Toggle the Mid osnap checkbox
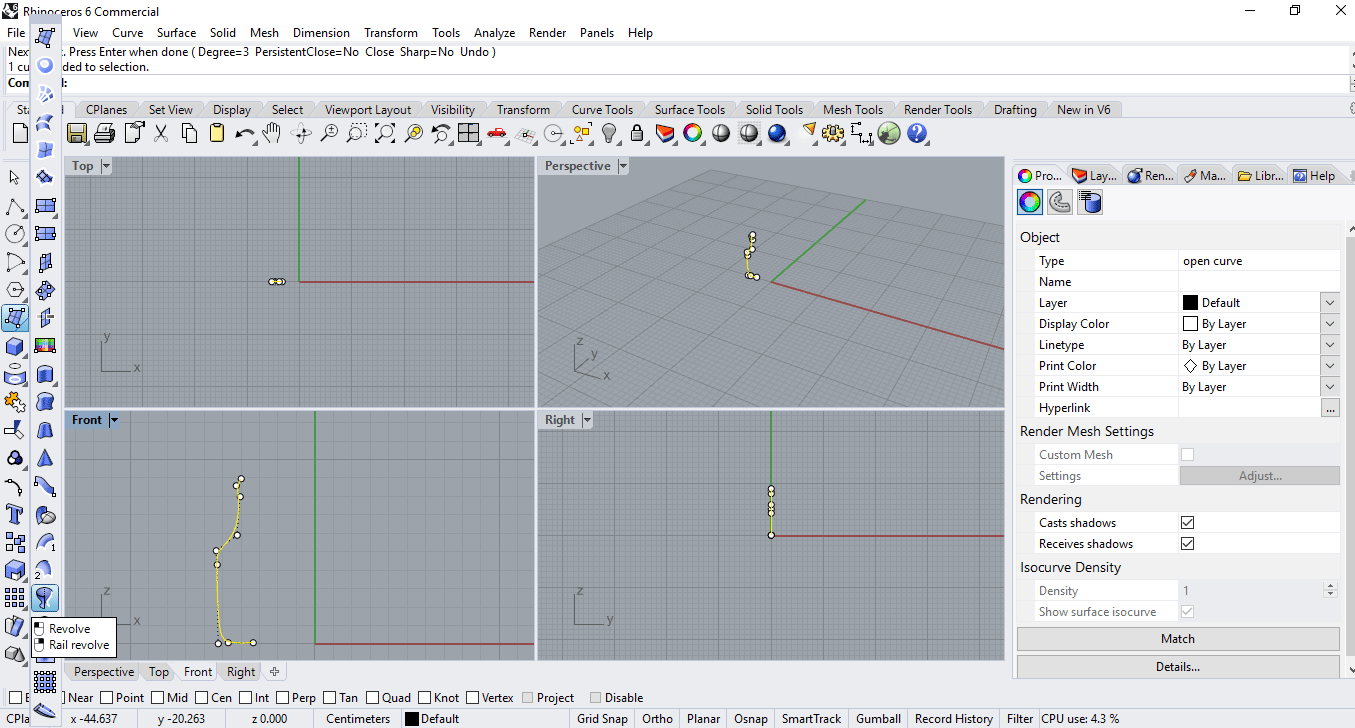 (156, 698)
